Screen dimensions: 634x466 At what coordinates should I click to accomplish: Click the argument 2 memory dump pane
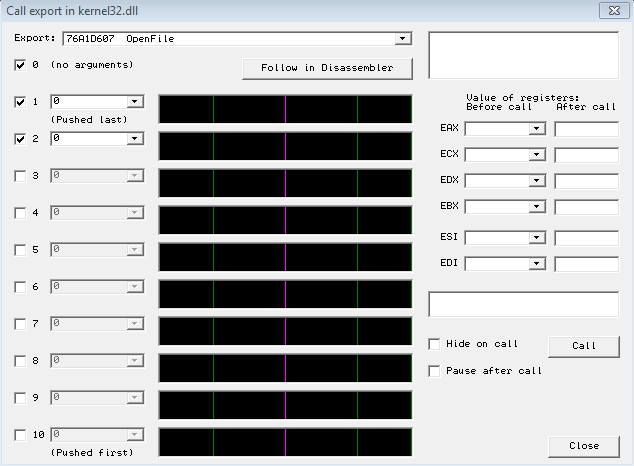pyautogui.click(x=285, y=146)
